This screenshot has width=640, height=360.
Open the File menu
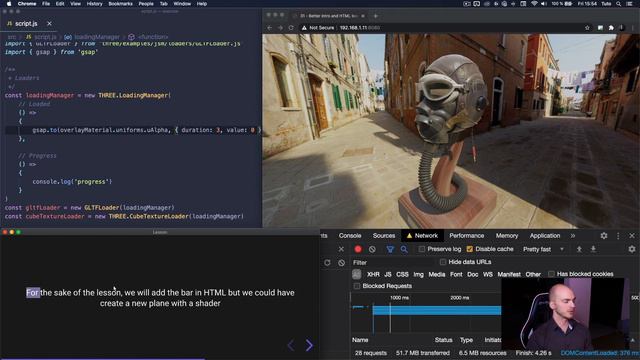(46, 4)
